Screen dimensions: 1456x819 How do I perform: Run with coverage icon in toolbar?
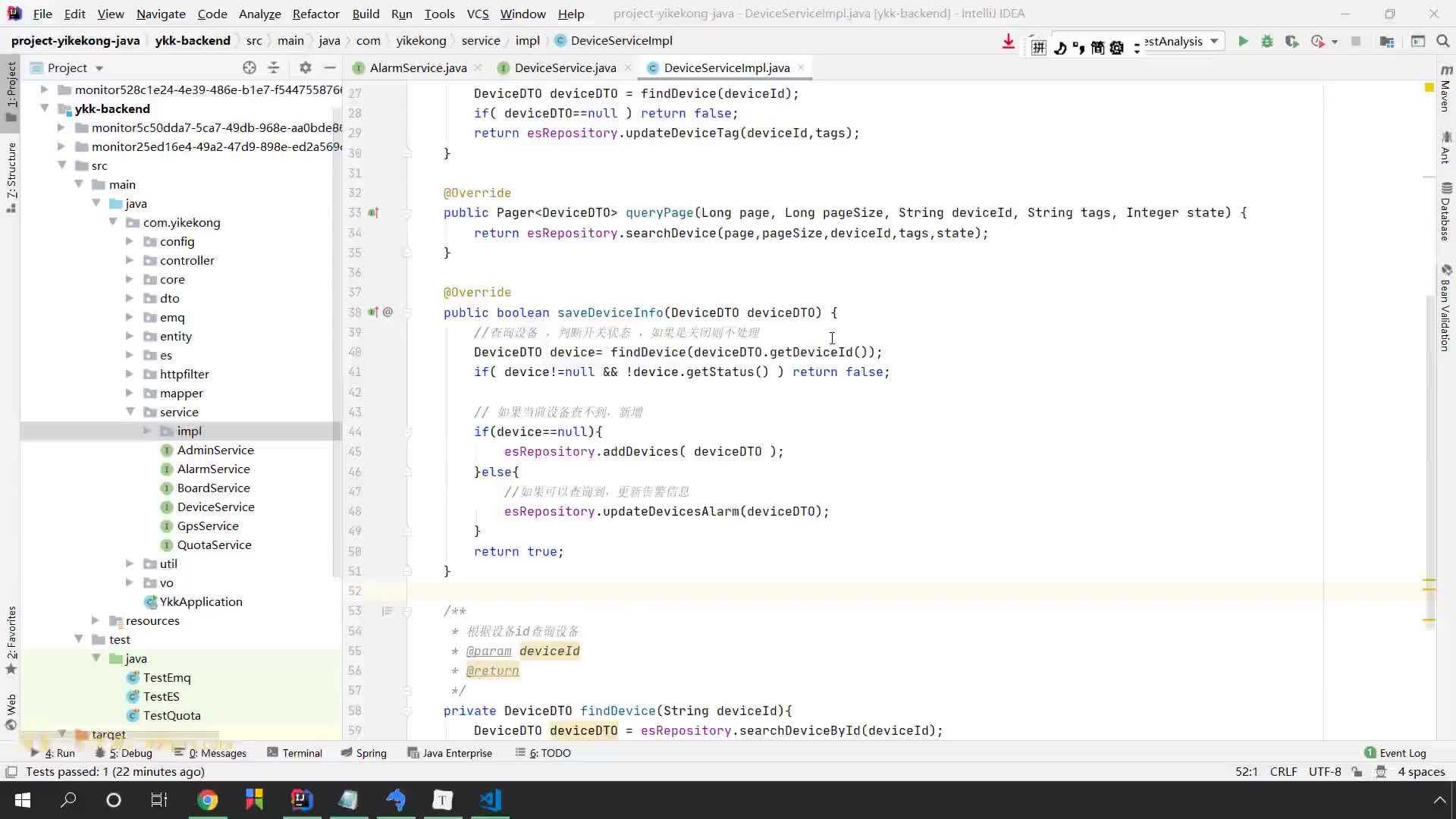[1291, 42]
